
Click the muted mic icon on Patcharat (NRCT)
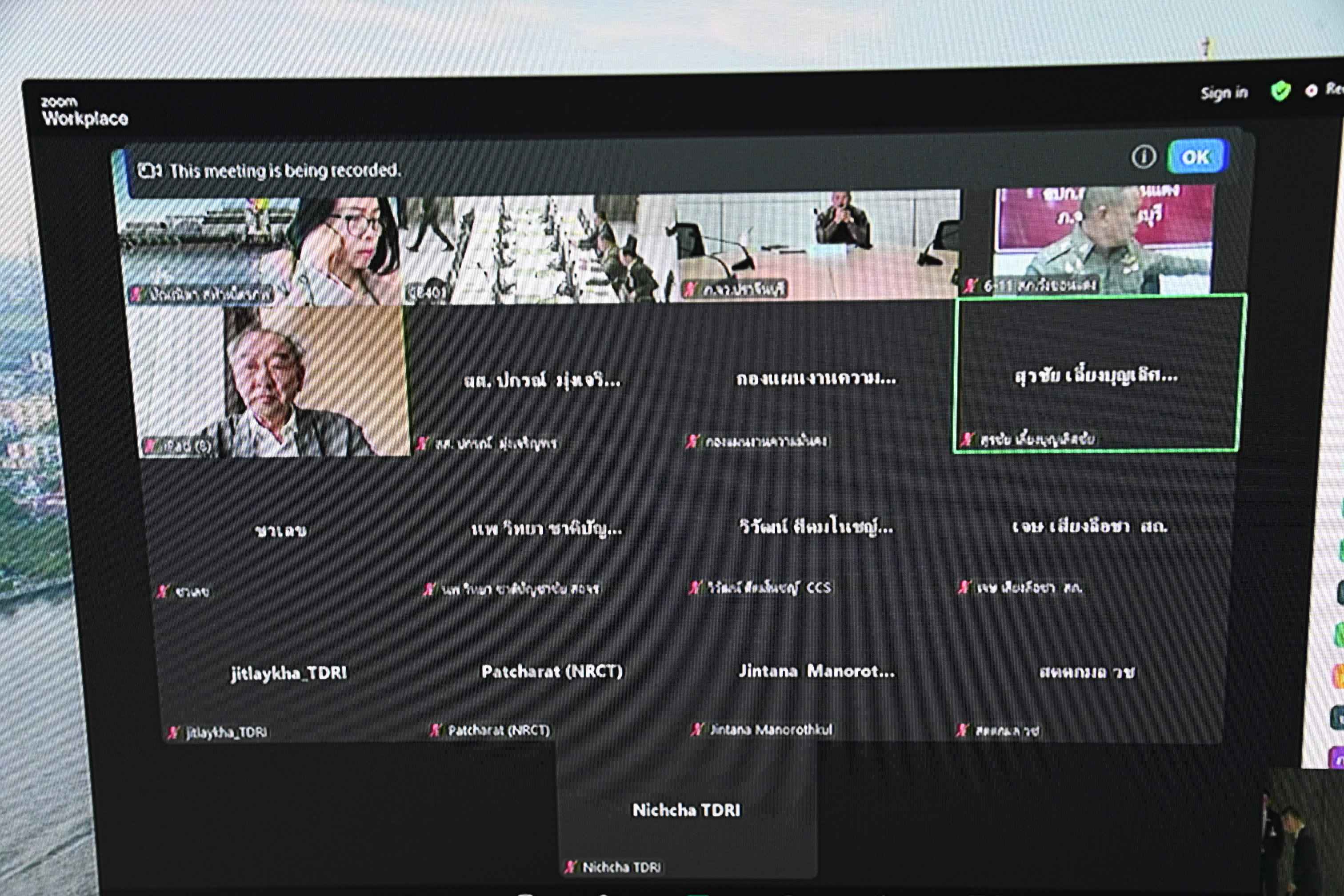click(436, 730)
